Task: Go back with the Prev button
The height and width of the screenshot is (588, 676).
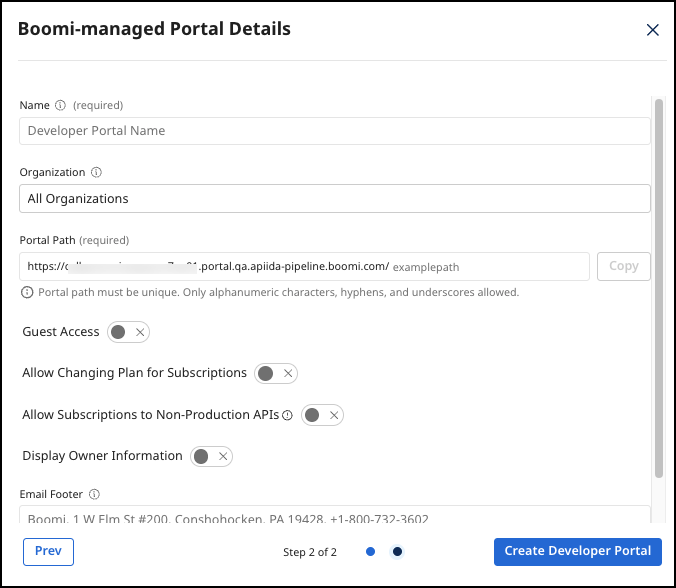Action: [48, 551]
